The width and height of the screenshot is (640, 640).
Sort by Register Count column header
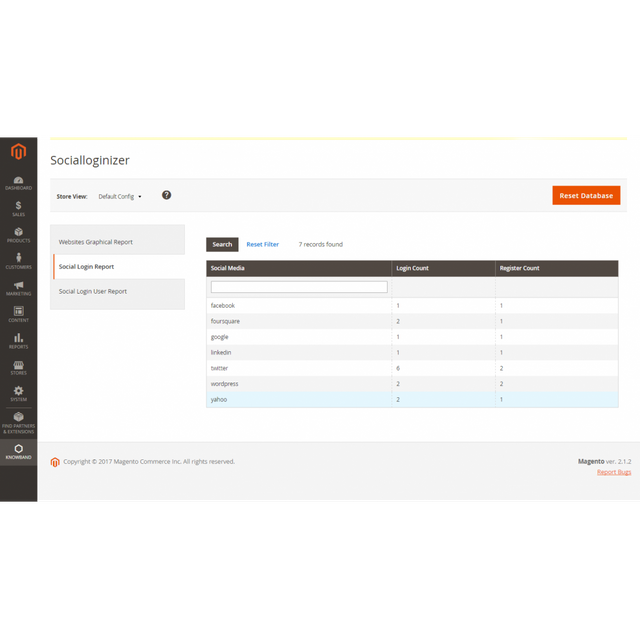(x=557, y=268)
